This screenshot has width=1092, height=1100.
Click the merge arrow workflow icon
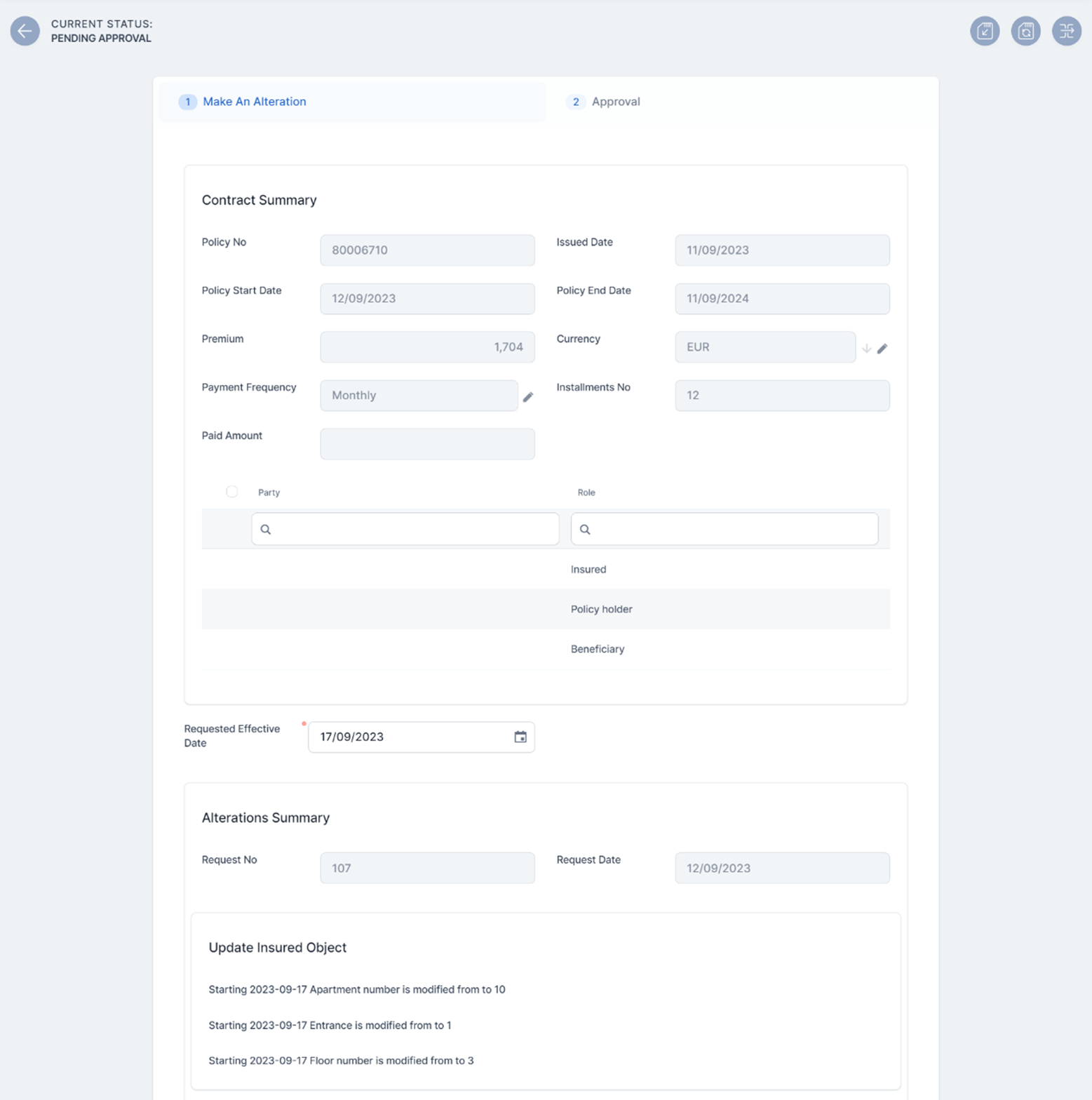pyautogui.click(x=1066, y=31)
